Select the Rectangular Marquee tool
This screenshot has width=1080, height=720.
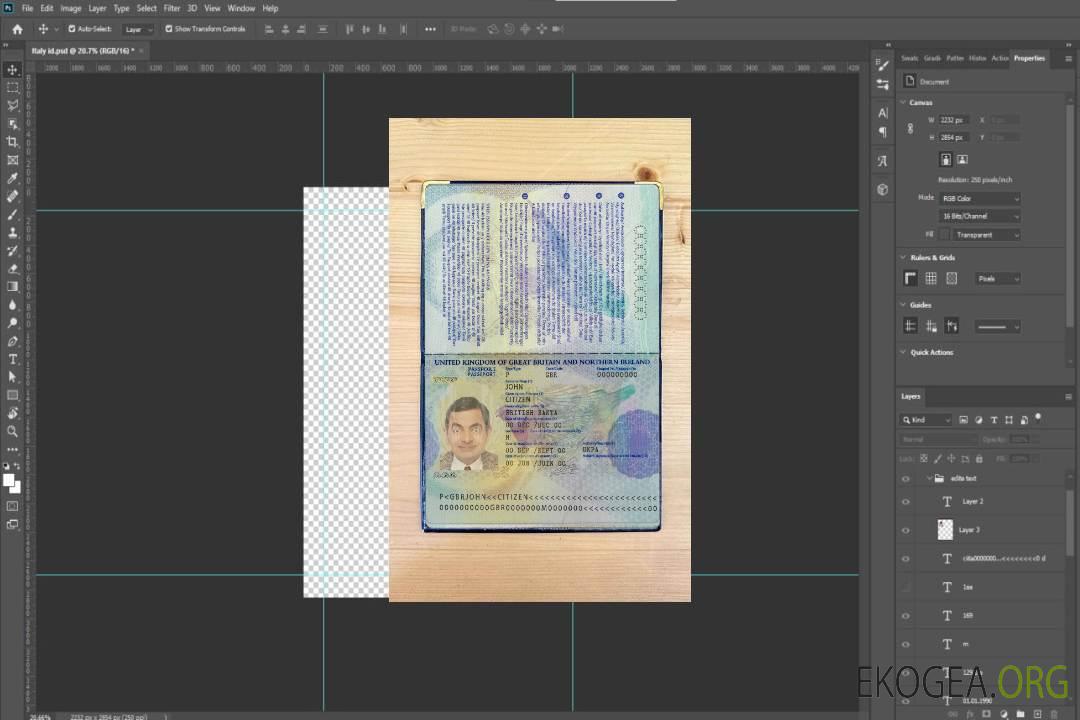coord(12,87)
